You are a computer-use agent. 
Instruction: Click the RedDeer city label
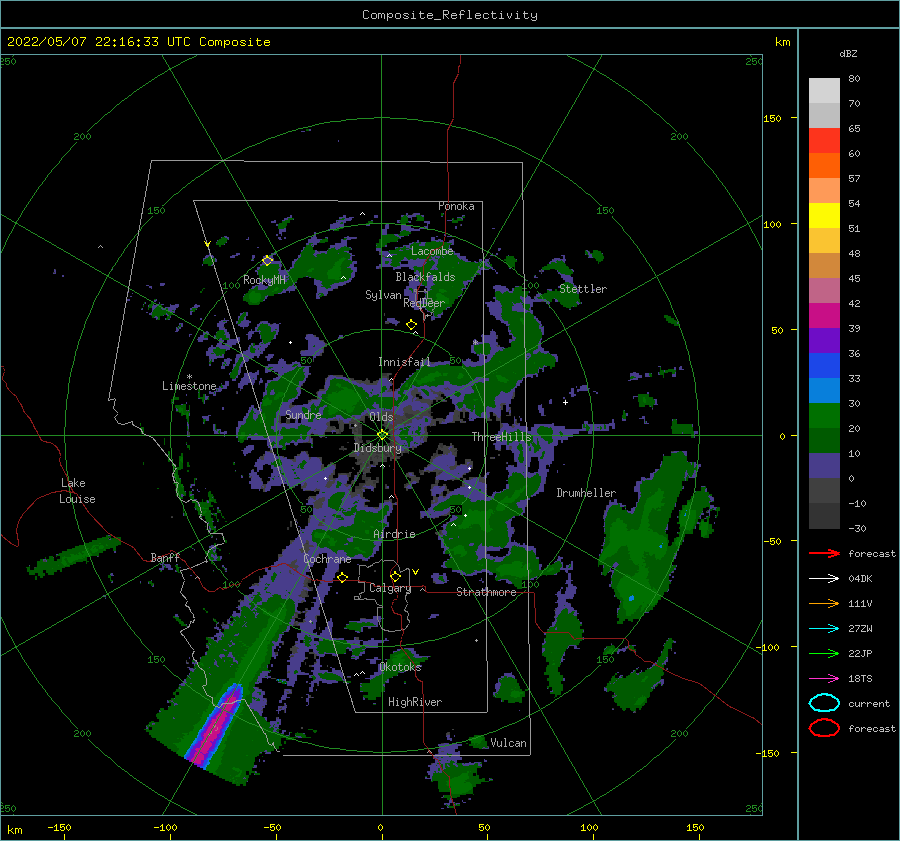tap(424, 303)
